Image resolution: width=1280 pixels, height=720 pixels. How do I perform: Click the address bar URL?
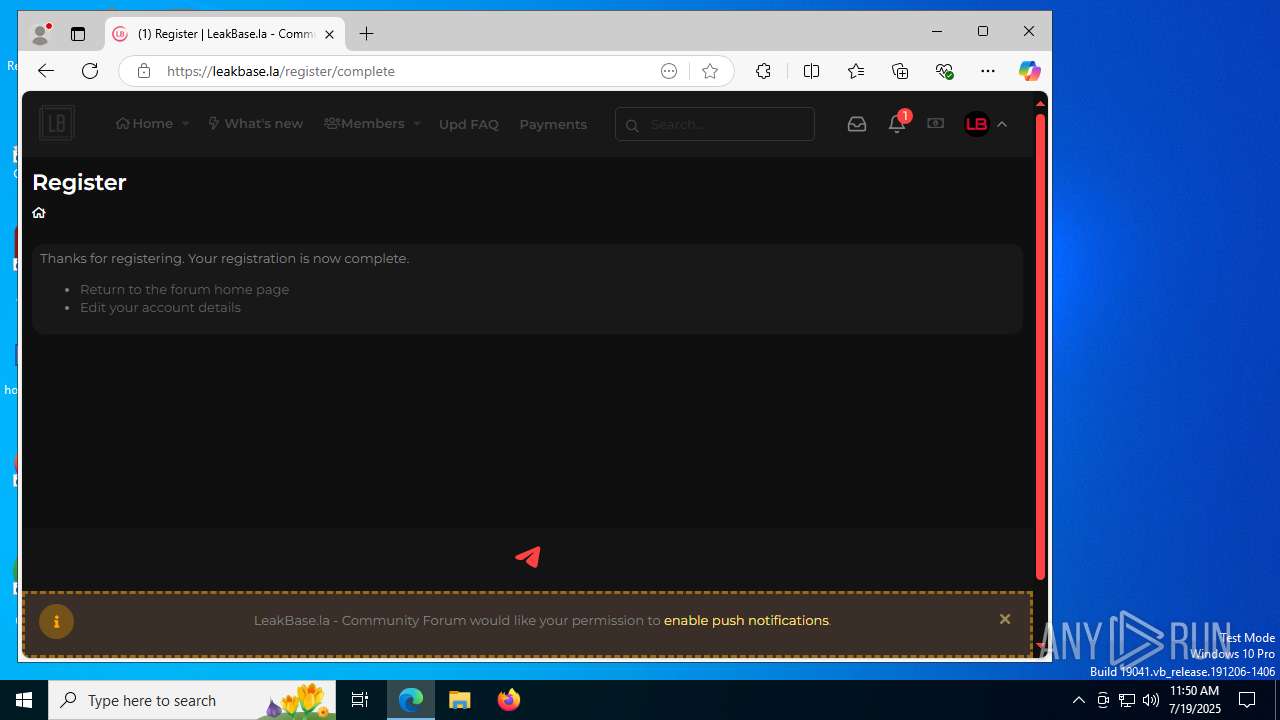[x=281, y=71]
